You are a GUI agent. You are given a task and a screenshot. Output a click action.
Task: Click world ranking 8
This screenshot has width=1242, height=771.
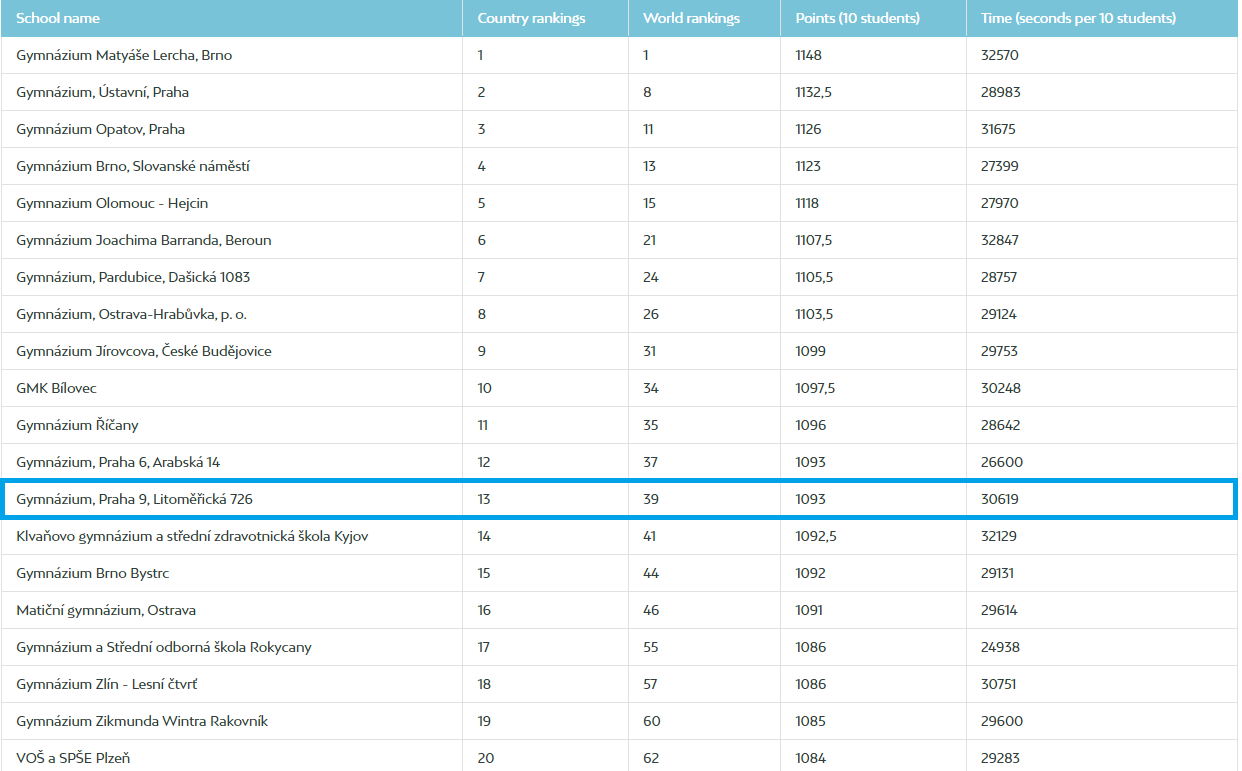tap(647, 92)
